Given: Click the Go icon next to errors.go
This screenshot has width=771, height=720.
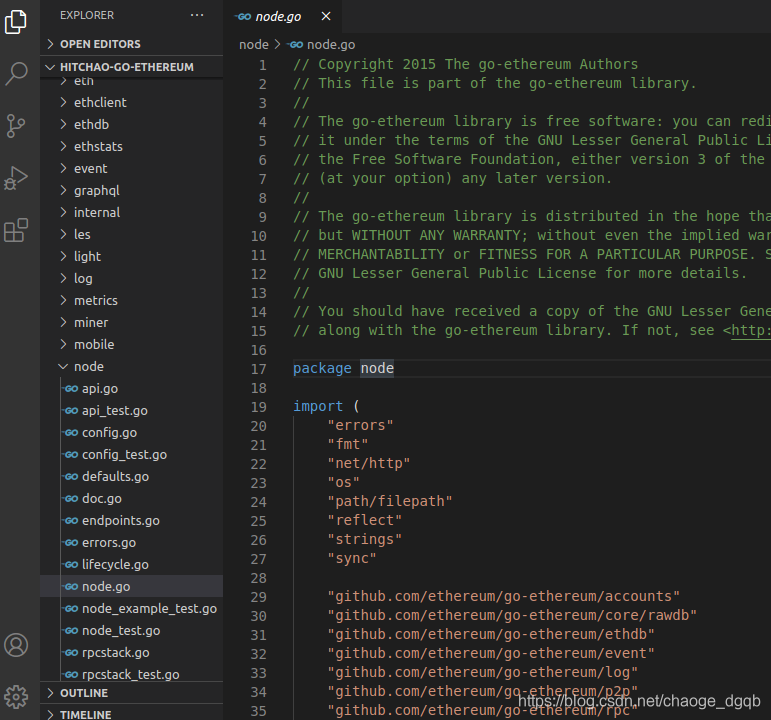Looking at the screenshot, I should click(71, 542).
